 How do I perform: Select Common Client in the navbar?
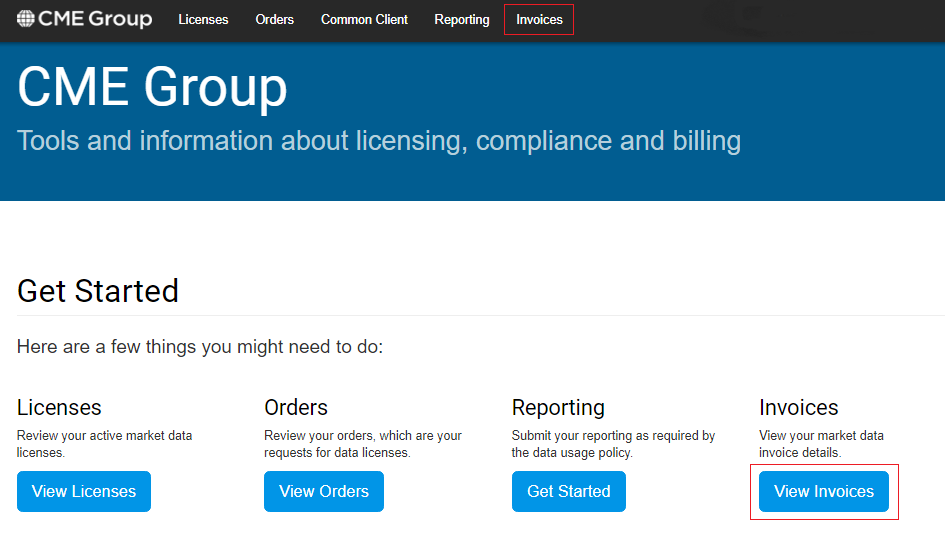[x=364, y=19]
